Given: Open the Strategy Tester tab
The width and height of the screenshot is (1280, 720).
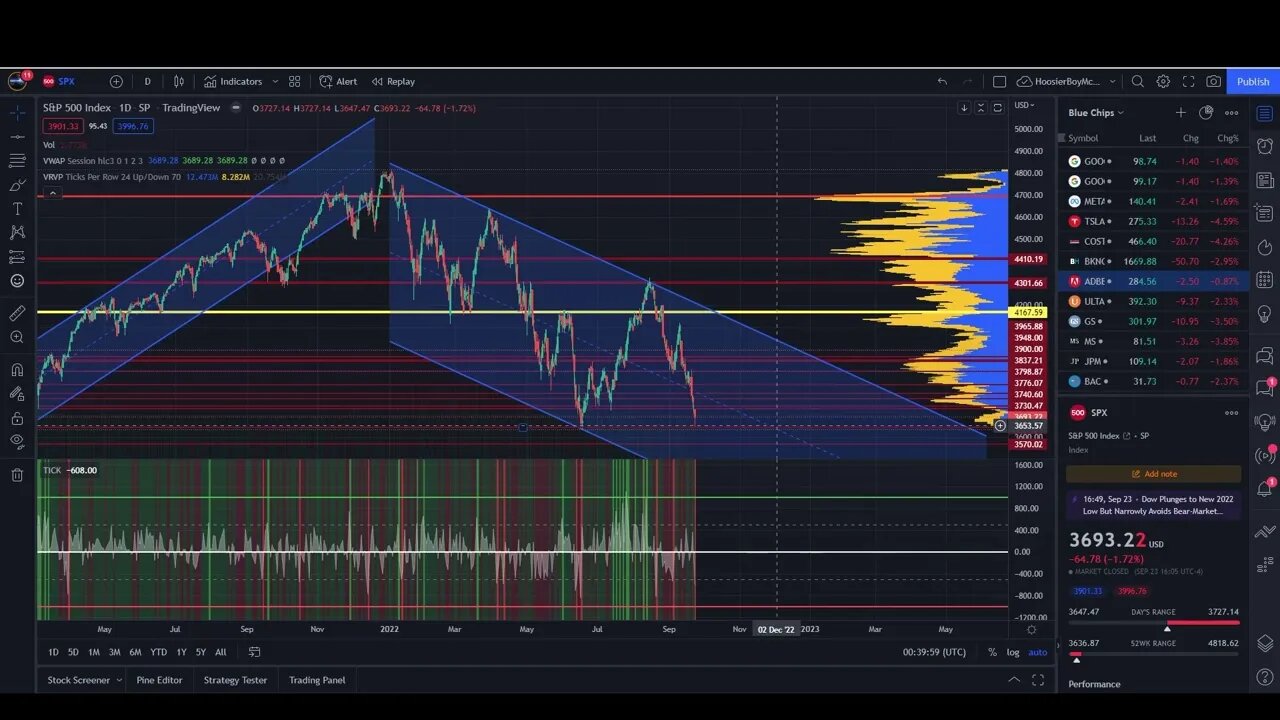Looking at the screenshot, I should pos(235,680).
